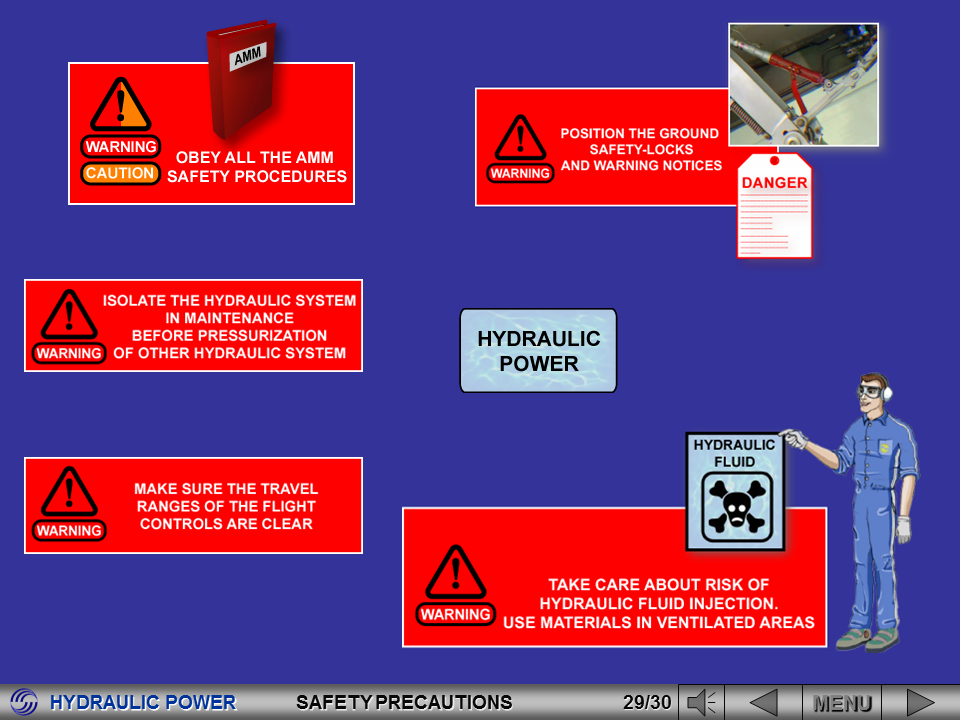Expand the HYDRAULIC POWER center panel

pyautogui.click(x=538, y=350)
